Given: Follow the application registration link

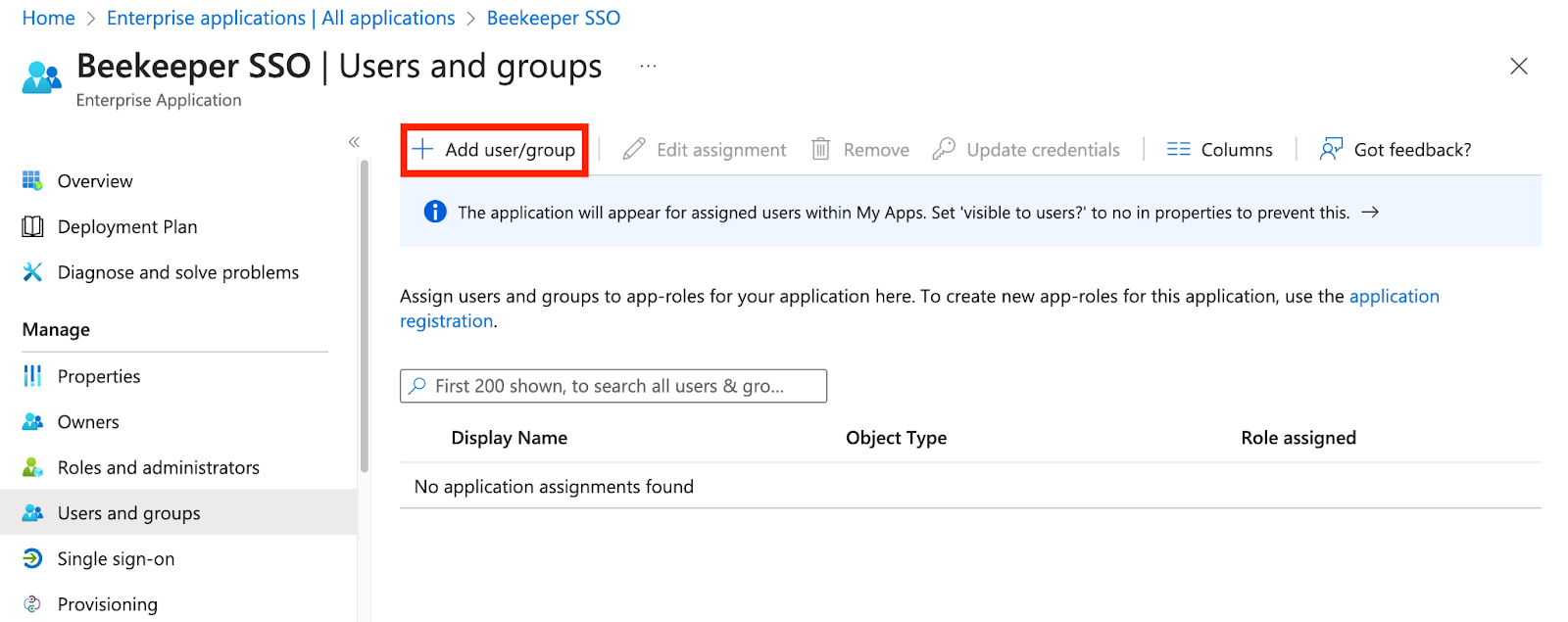Looking at the screenshot, I should click(1395, 296).
